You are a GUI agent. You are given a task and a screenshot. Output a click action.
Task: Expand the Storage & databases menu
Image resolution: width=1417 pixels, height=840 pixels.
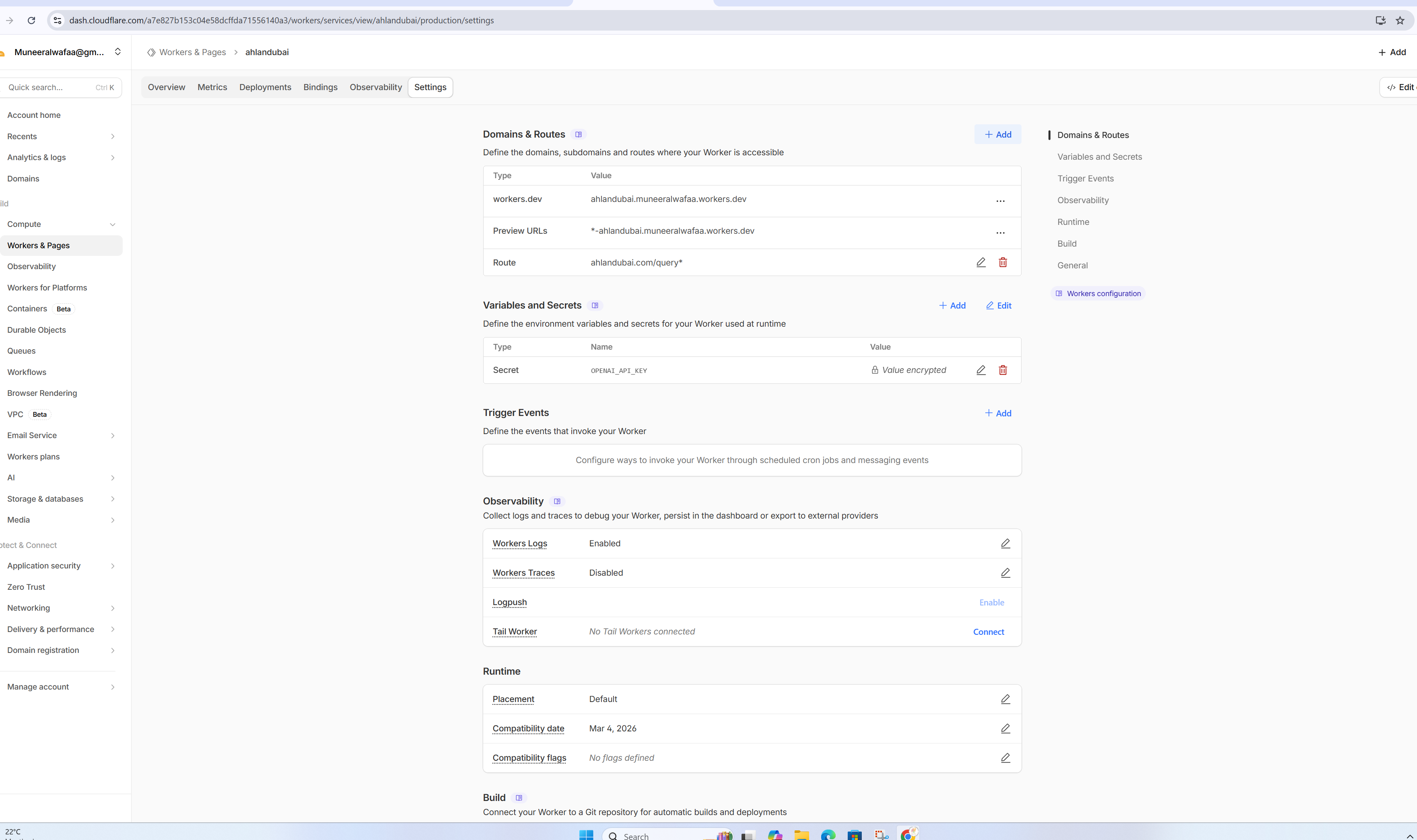click(x=112, y=499)
